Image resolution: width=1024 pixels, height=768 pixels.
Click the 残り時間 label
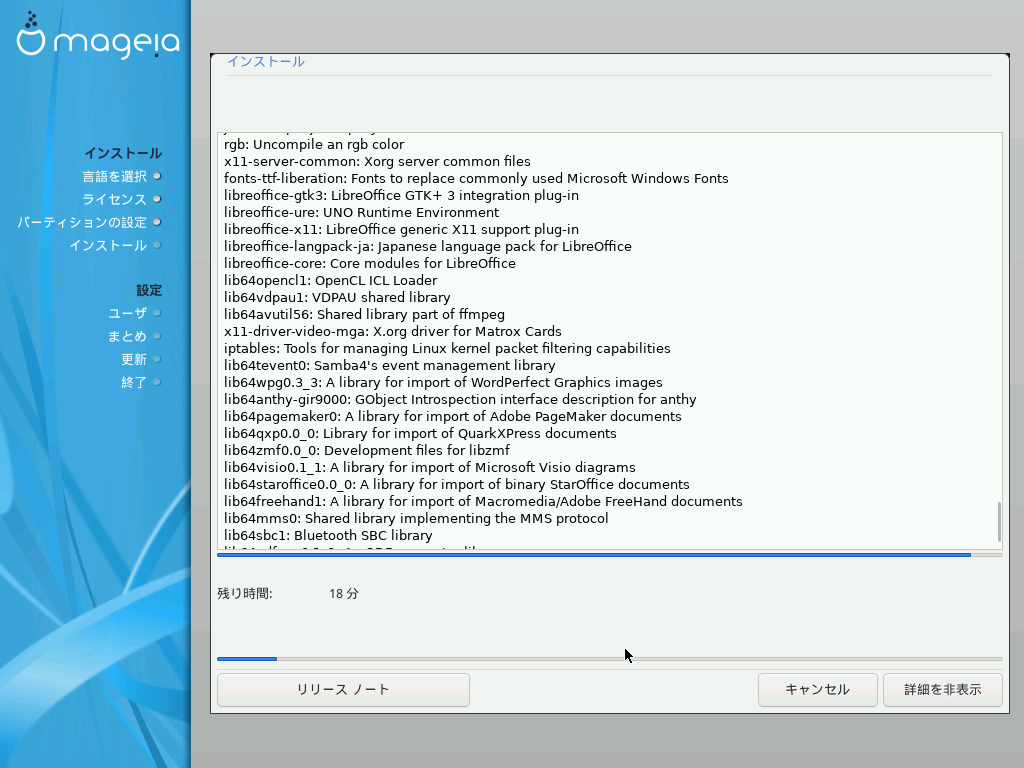tap(245, 594)
